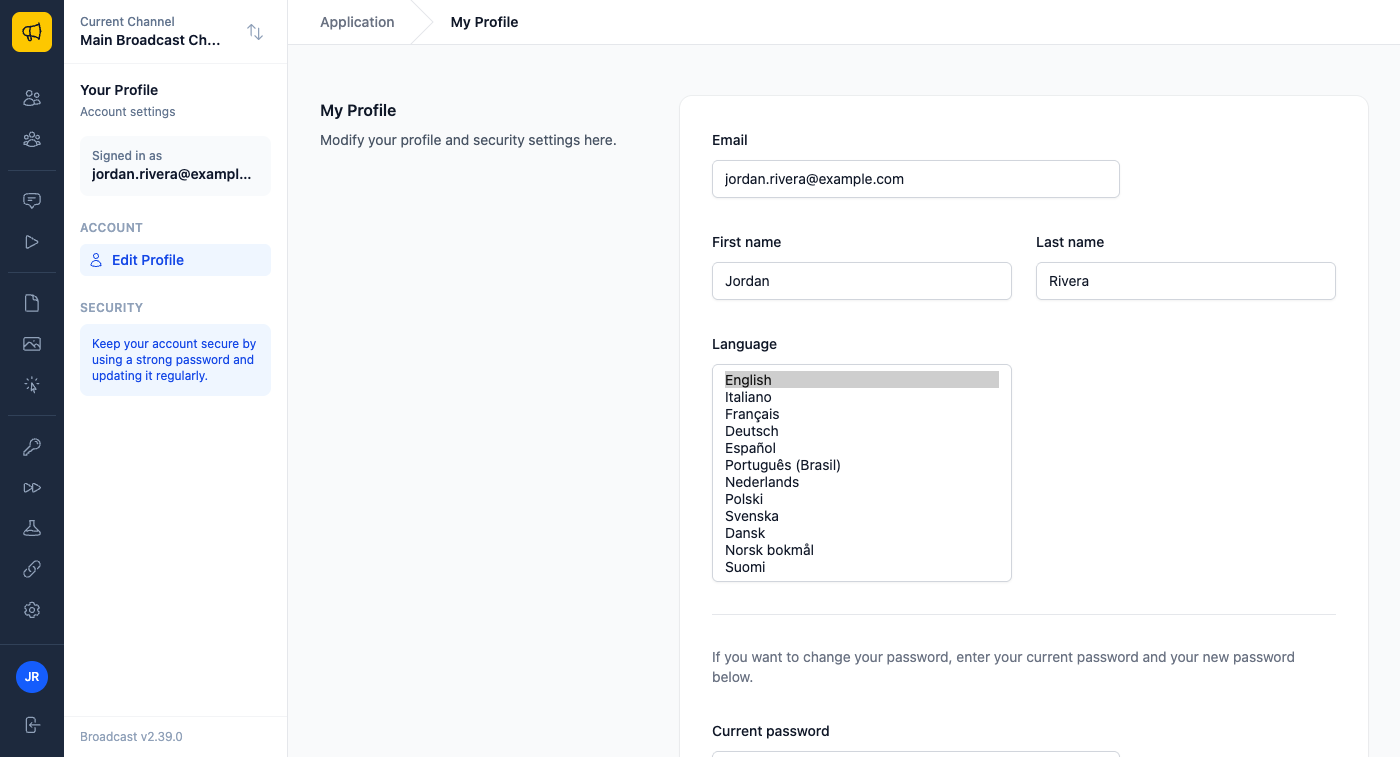Open the settings gear icon in sidebar

pos(32,610)
